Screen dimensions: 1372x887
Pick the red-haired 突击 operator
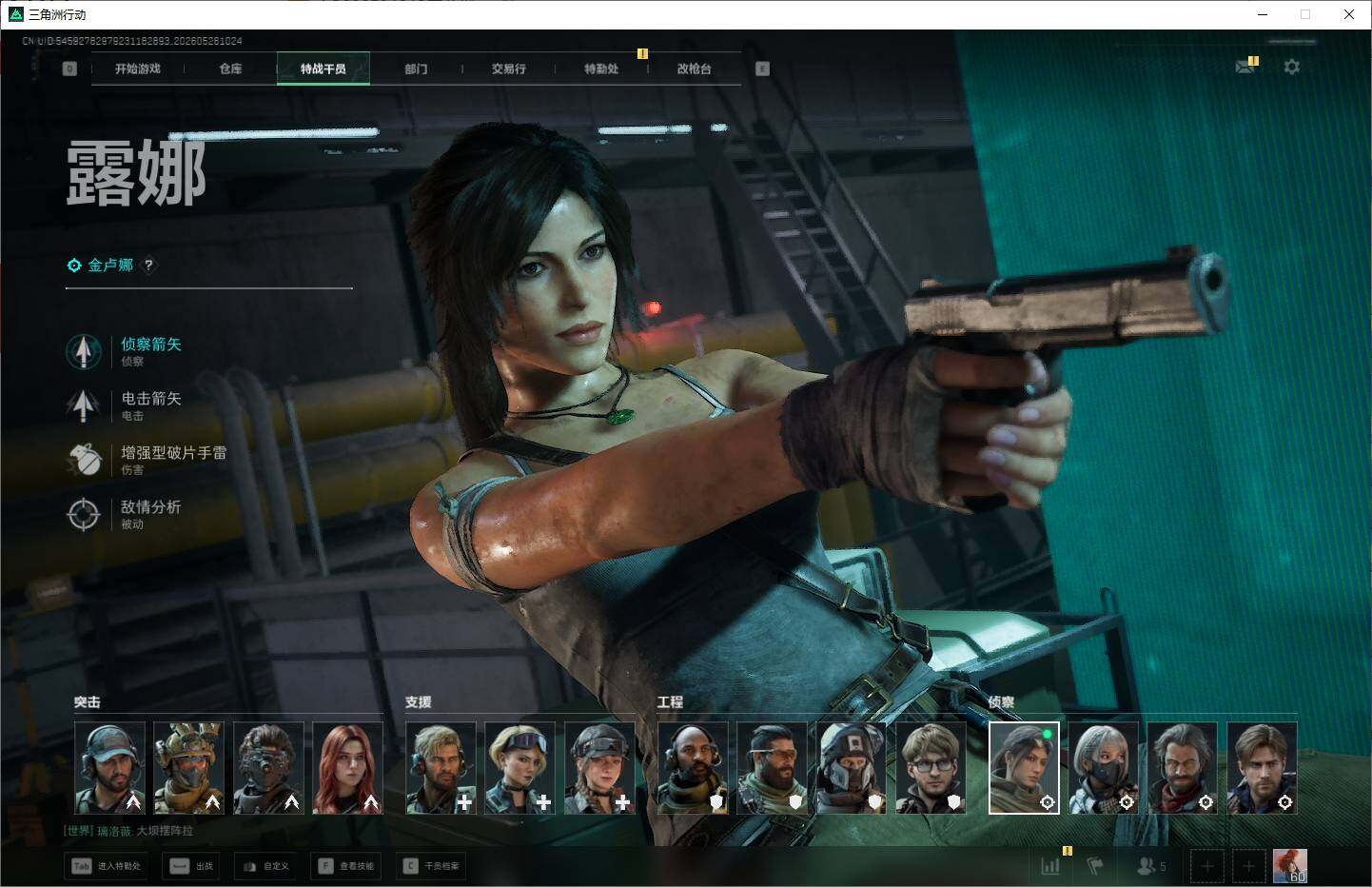pos(347,768)
